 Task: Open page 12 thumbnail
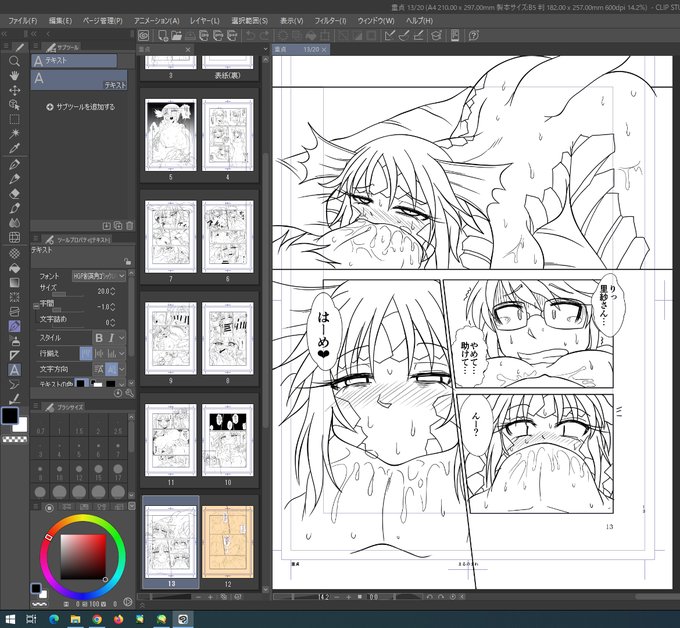227,542
